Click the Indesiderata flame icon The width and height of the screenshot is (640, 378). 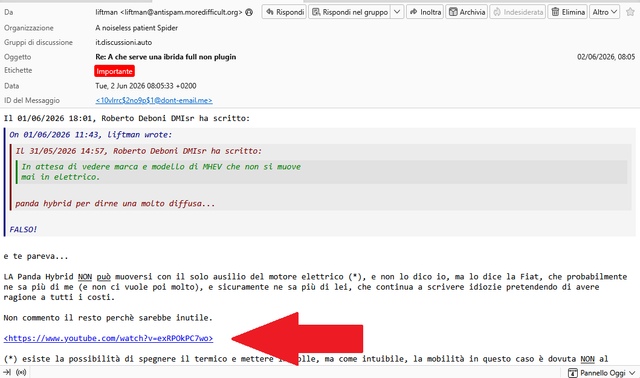click(497, 12)
